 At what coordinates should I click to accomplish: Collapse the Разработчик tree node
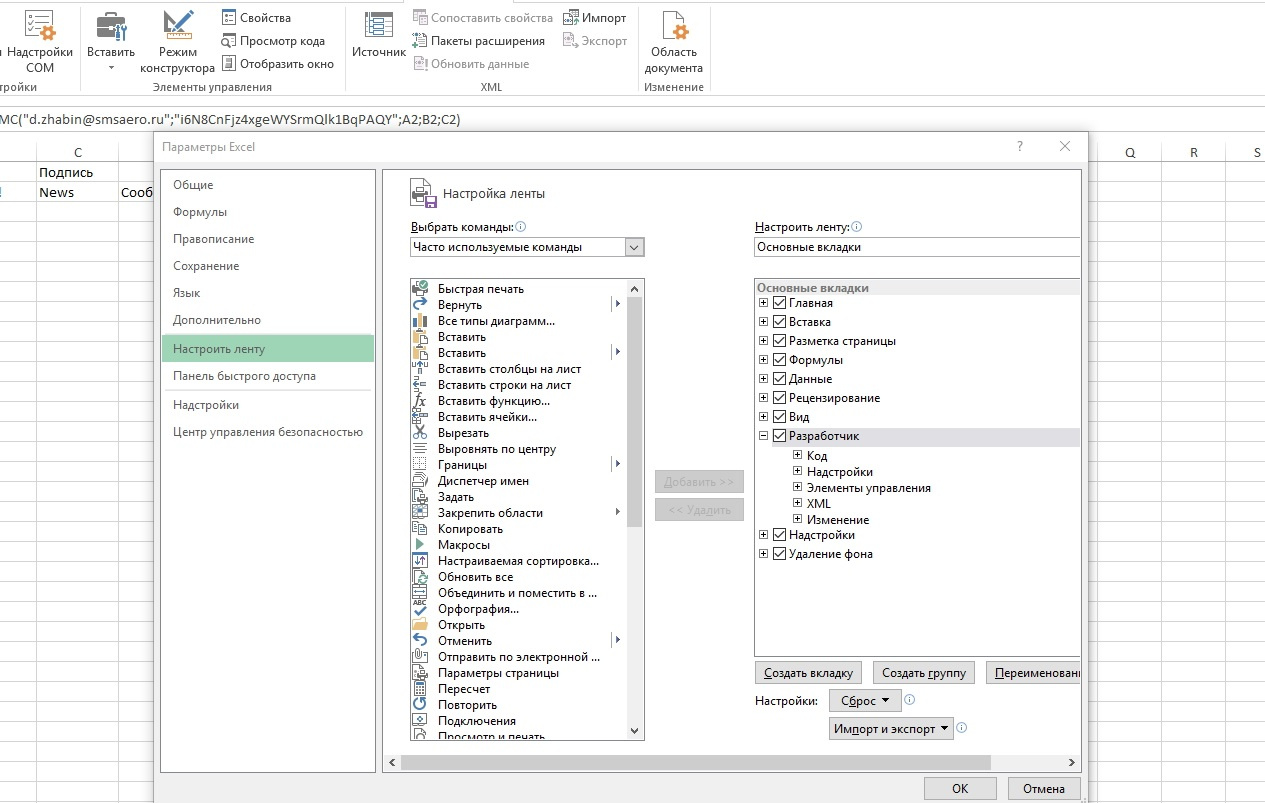coord(764,436)
